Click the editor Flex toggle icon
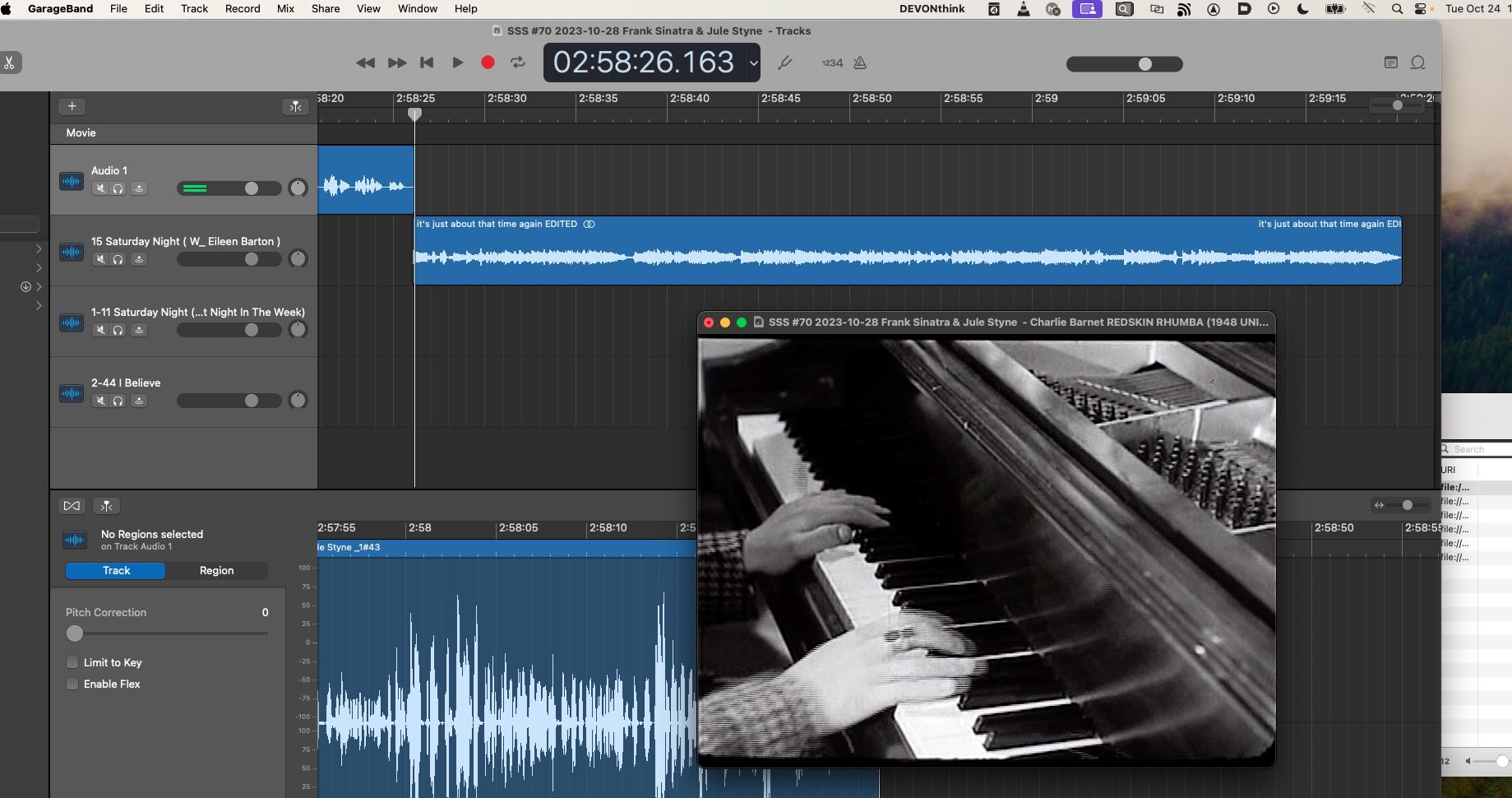1512x798 pixels. click(72, 506)
